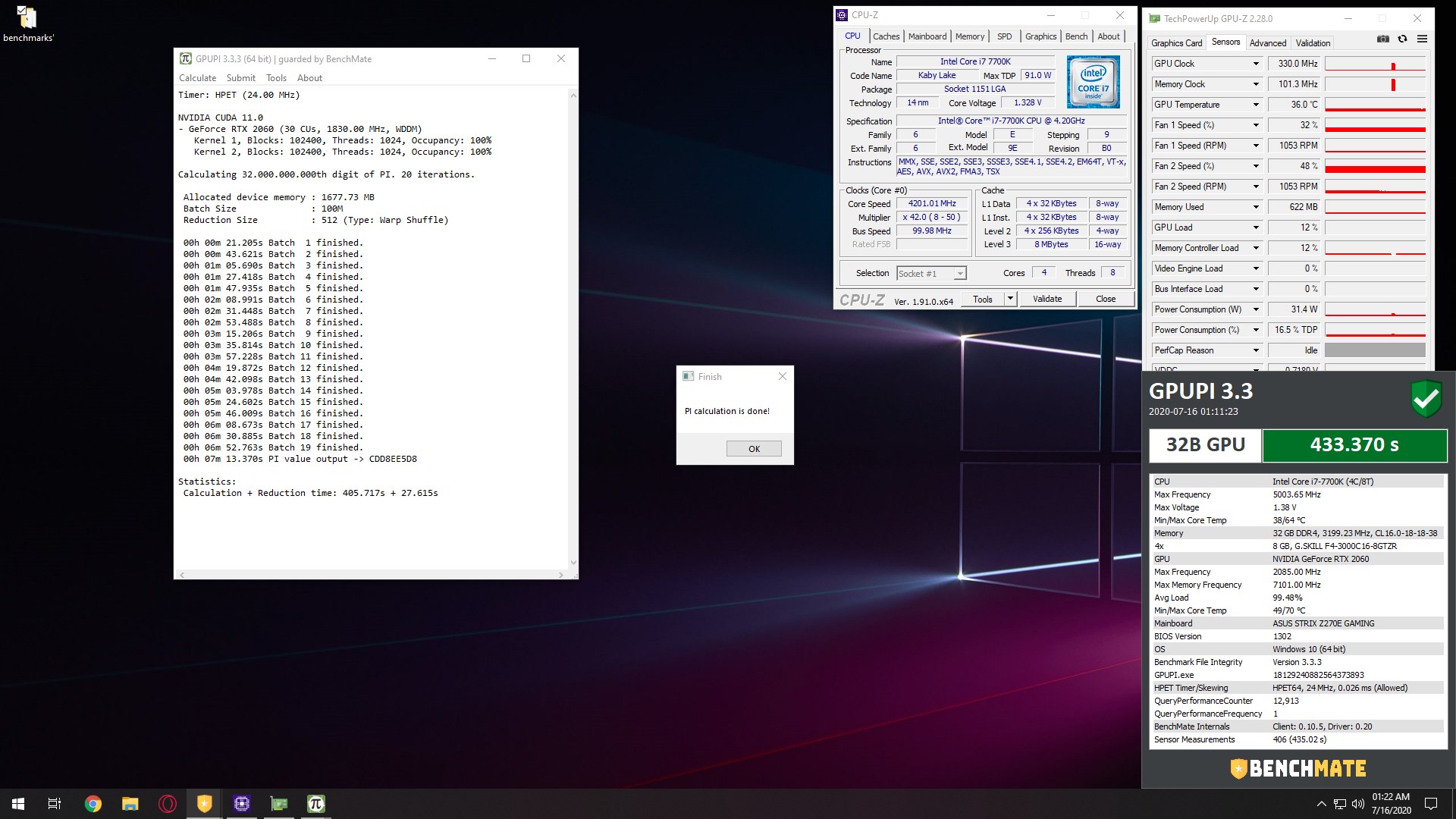The image size is (1456, 819).
Task: Click the CPU-Z window title icon
Action: [842, 14]
